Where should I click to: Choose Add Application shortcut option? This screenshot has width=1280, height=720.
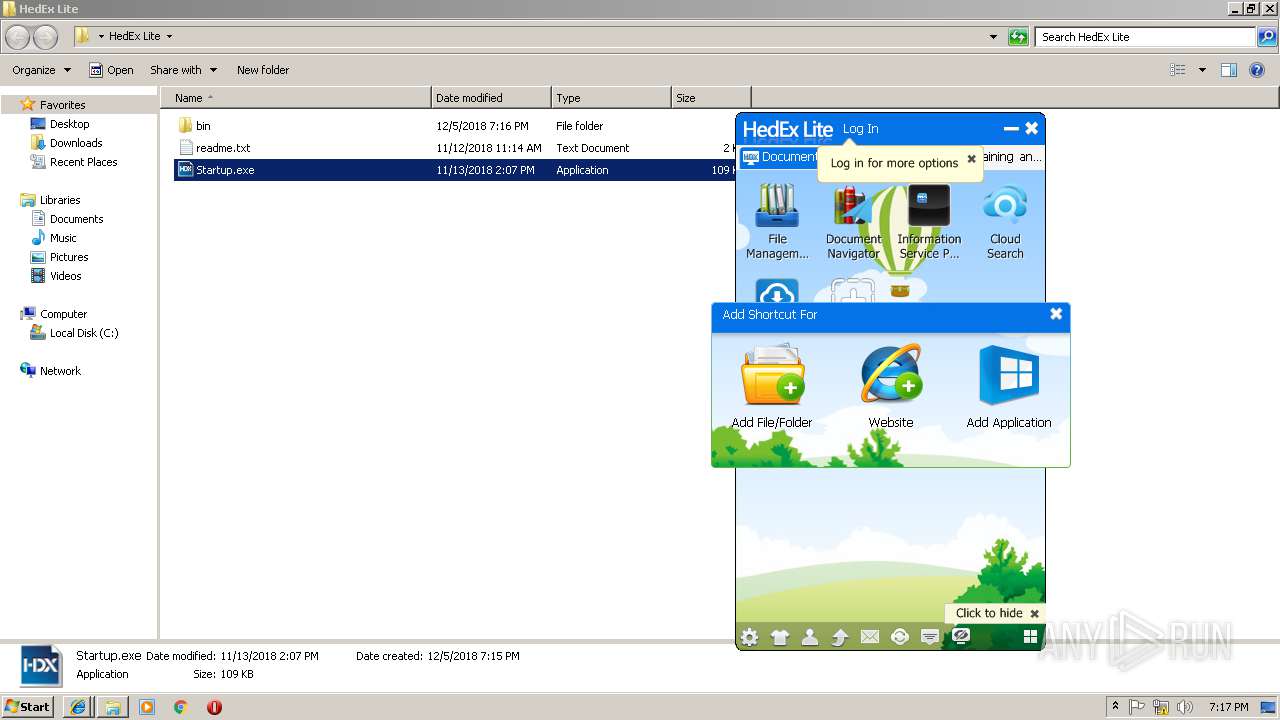point(1009,386)
